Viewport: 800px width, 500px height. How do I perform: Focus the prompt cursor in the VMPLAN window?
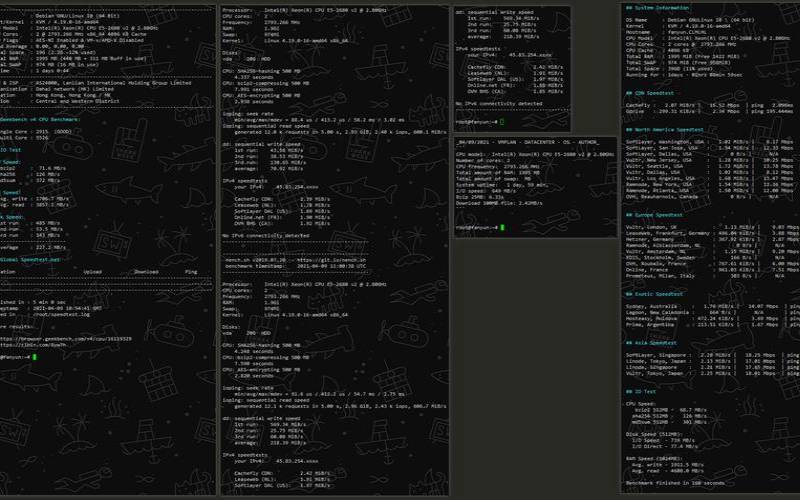click(x=502, y=227)
